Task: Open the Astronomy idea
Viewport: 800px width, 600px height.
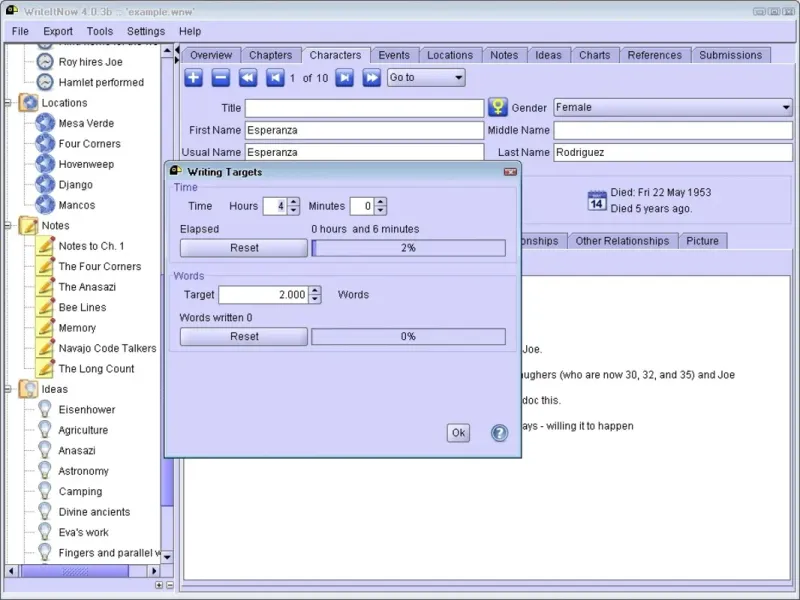Action: (x=84, y=471)
